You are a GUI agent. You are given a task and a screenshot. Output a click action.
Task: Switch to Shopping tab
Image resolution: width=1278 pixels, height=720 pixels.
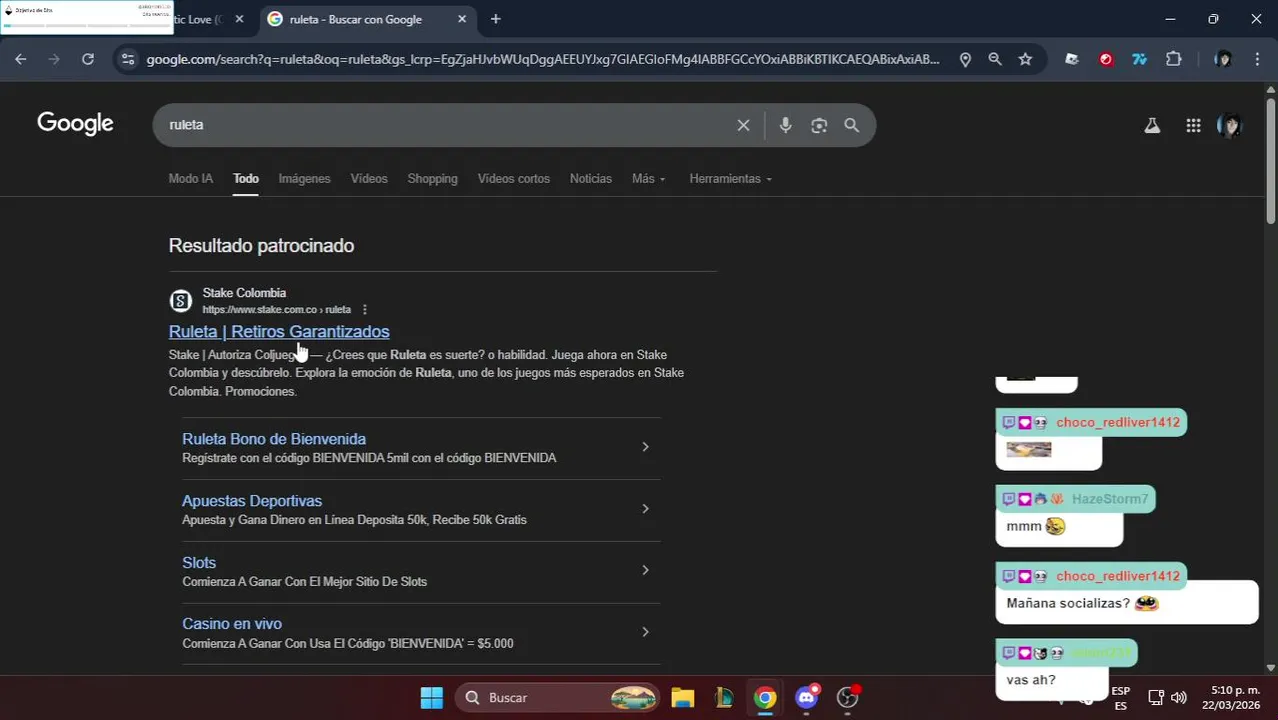[432, 179]
